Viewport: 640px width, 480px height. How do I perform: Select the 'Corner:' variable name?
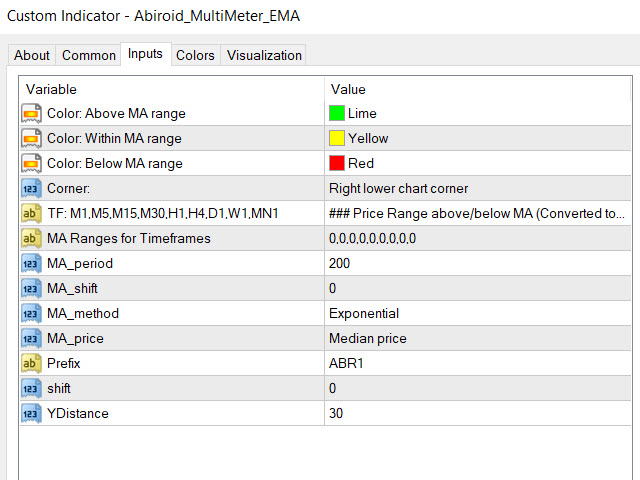point(69,189)
